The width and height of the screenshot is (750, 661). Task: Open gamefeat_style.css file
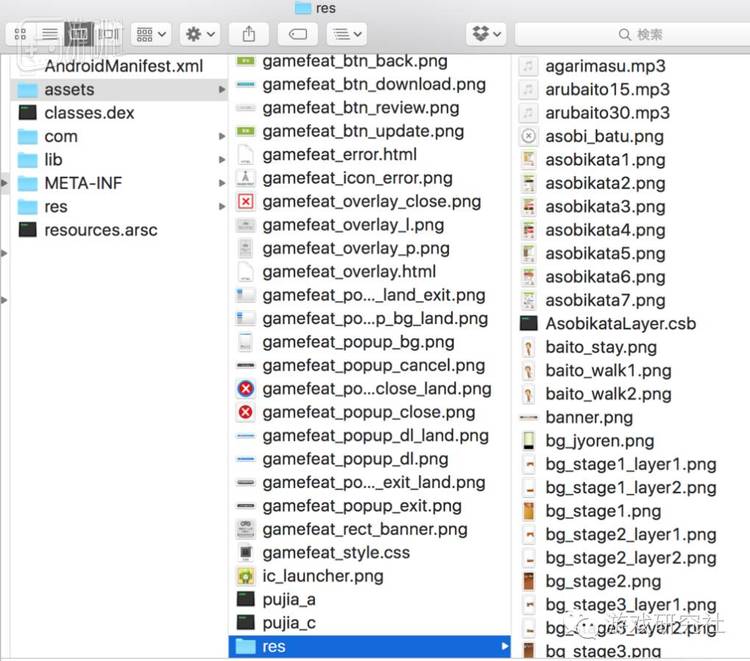(336, 552)
